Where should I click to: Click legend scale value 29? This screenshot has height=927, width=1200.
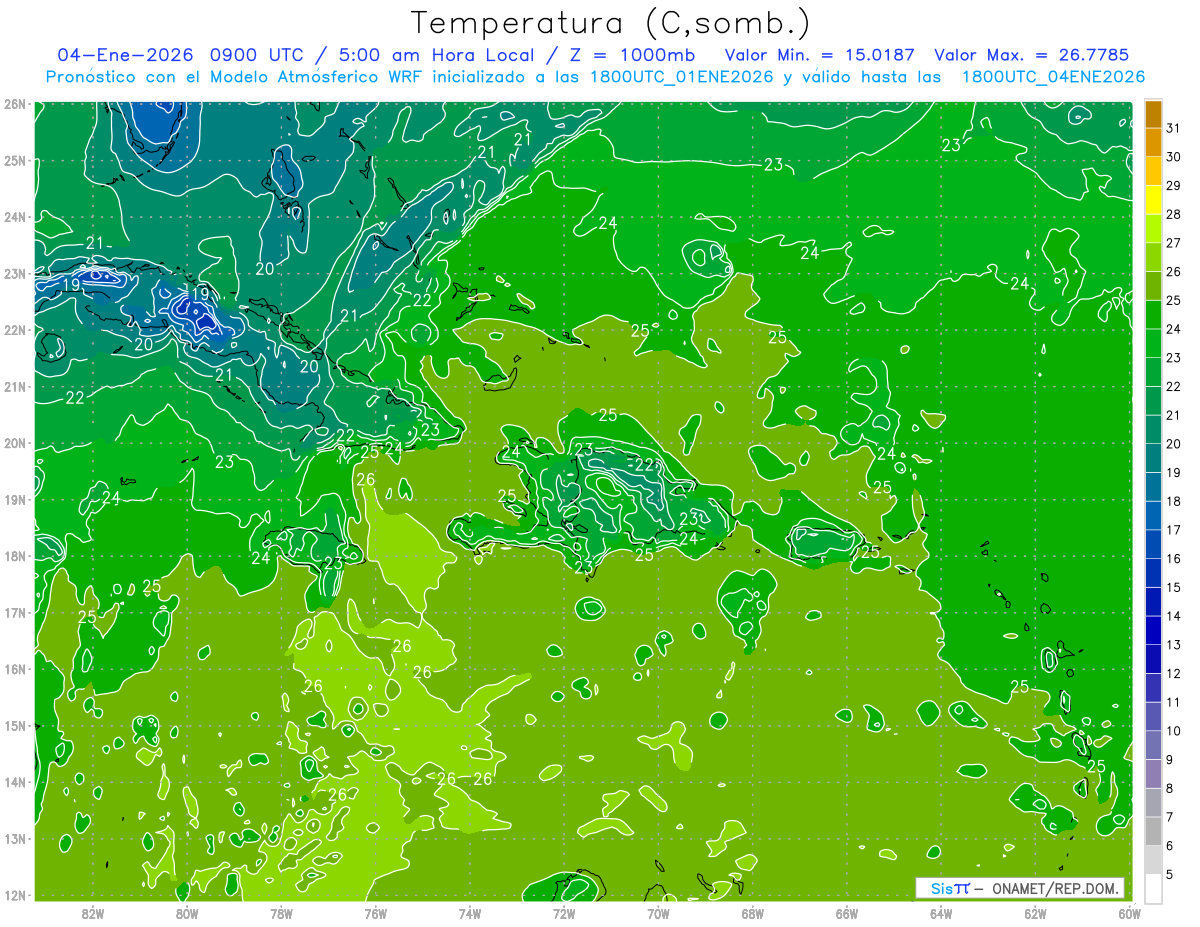point(1174,186)
